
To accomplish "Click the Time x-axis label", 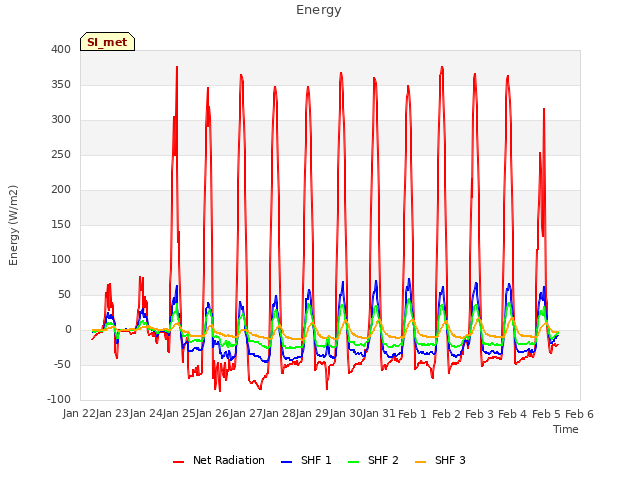I will pyautogui.click(x=566, y=429).
